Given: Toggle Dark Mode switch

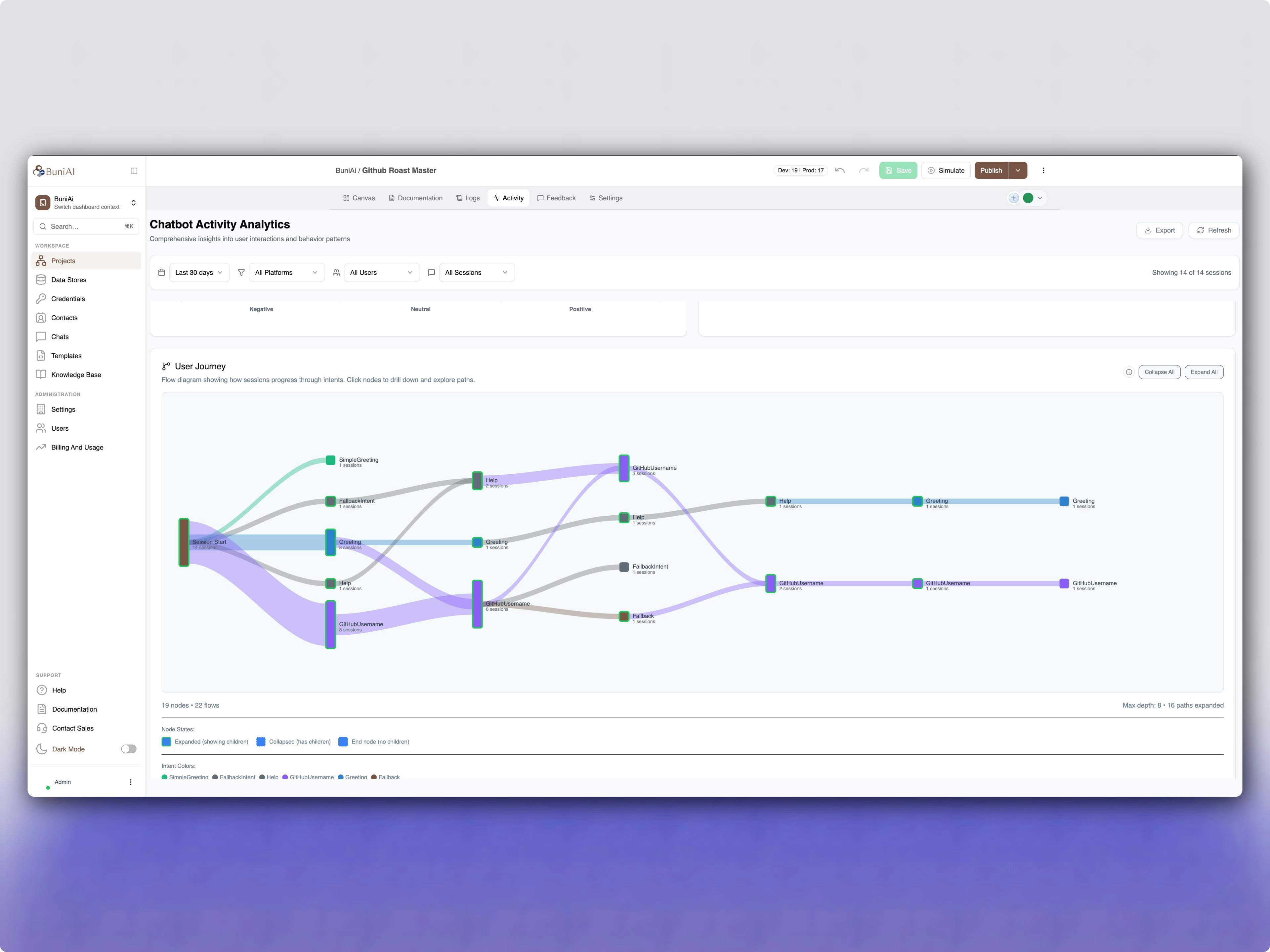Looking at the screenshot, I should pos(129,749).
